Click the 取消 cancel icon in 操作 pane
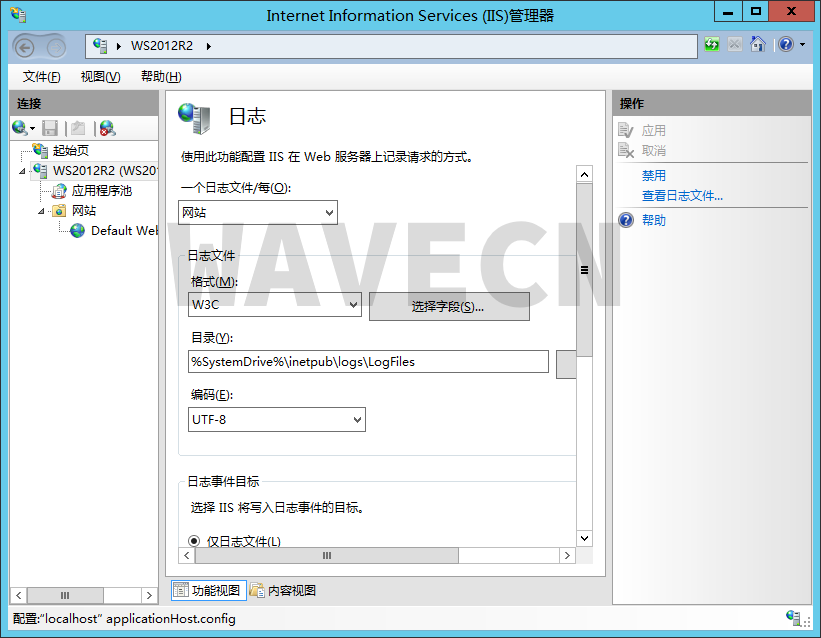Viewport: 821px width, 638px height. click(625, 151)
